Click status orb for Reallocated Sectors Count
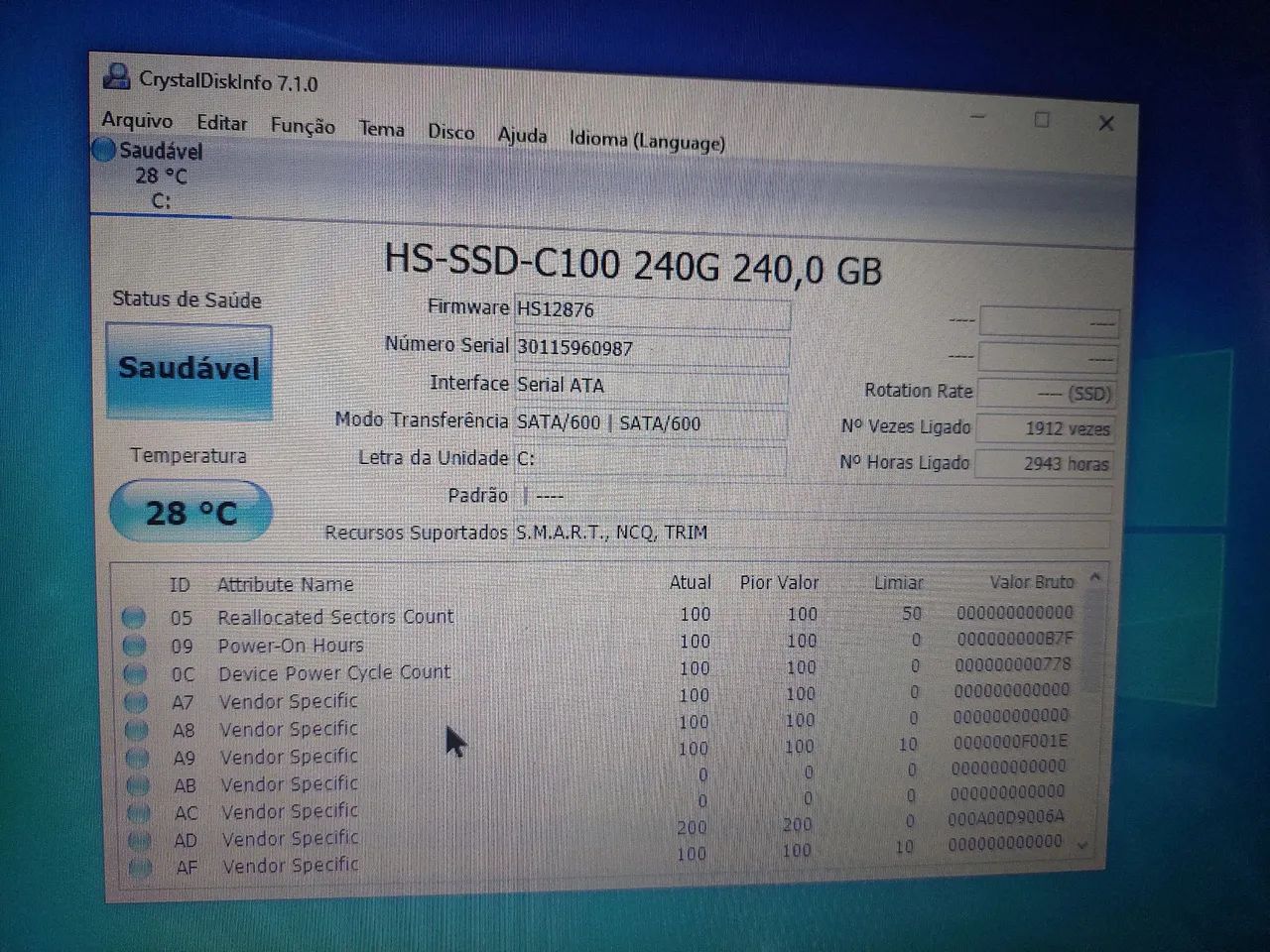 [x=133, y=618]
